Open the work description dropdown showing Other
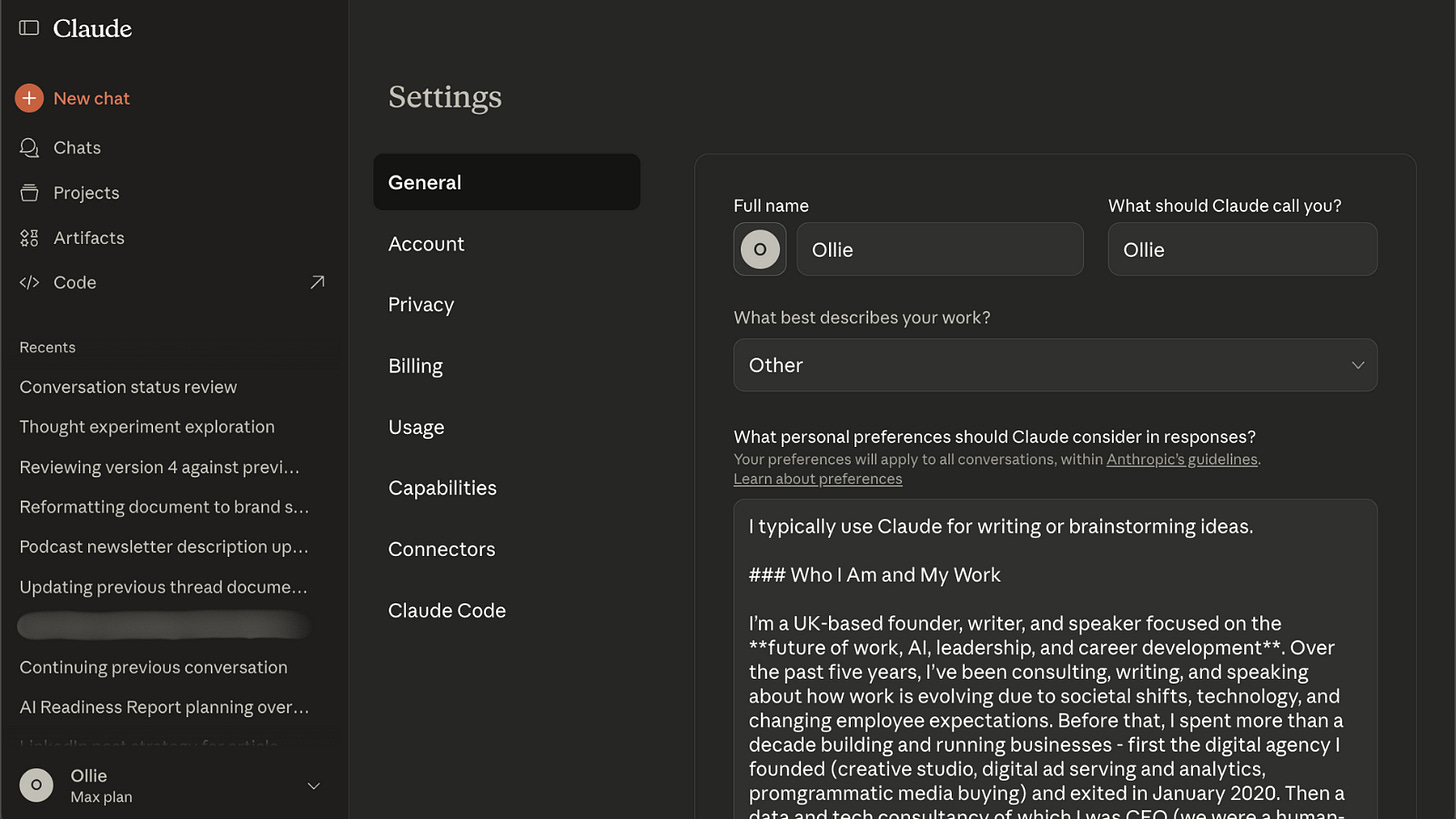The height and width of the screenshot is (819, 1456). tap(1055, 365)
